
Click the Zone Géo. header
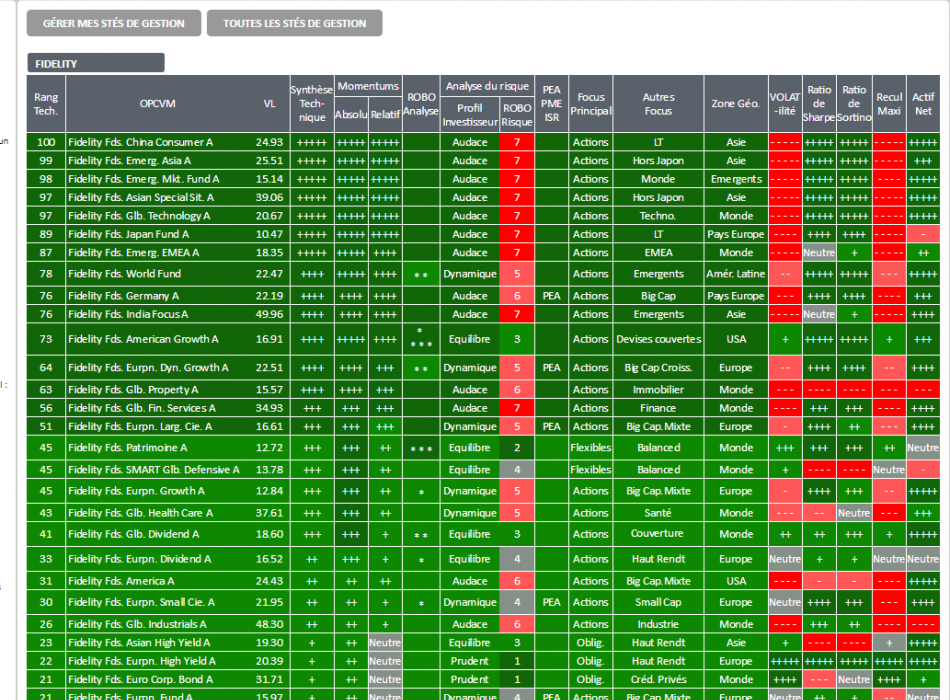pyautogui.click(x=736, y=104)
